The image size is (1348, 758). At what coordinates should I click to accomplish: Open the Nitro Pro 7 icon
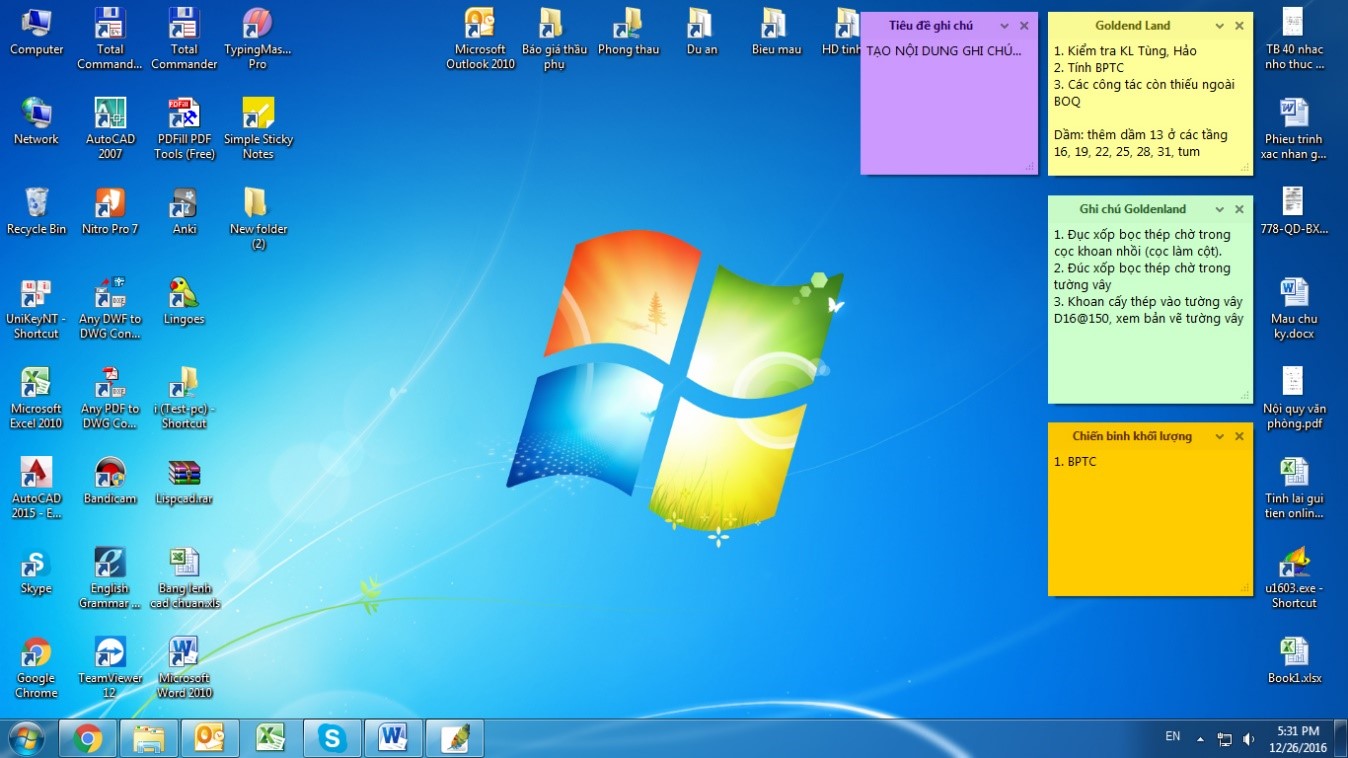pyautogui.click(x=110, y=205)
